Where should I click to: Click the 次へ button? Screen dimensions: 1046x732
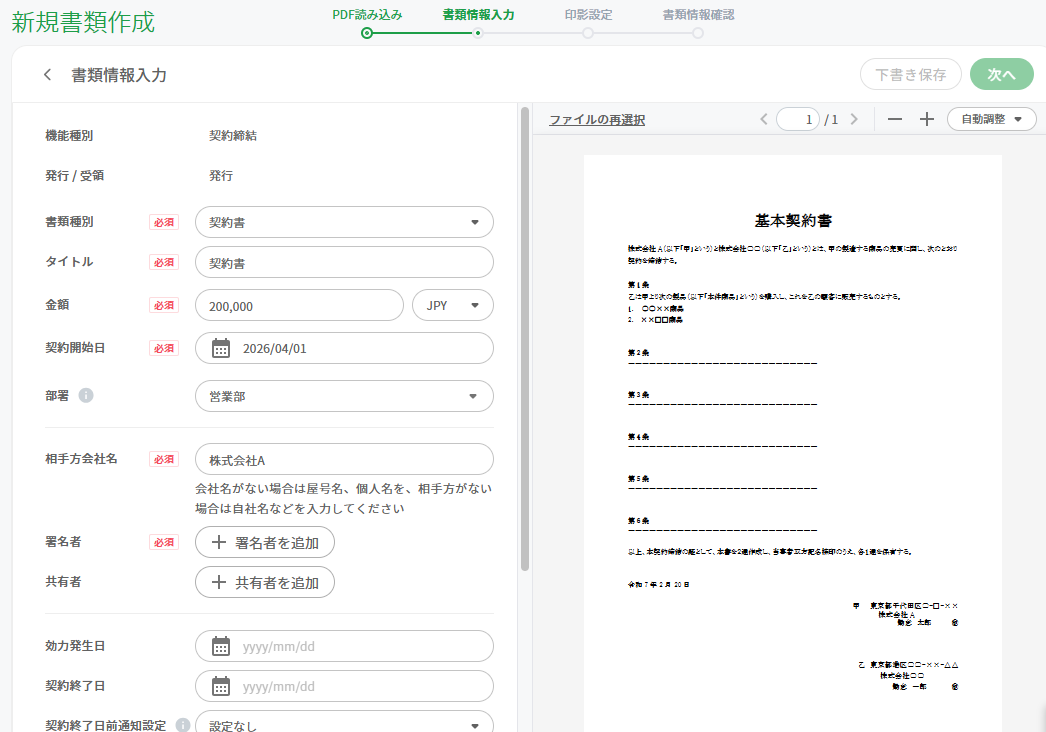tap(1001, 74)
